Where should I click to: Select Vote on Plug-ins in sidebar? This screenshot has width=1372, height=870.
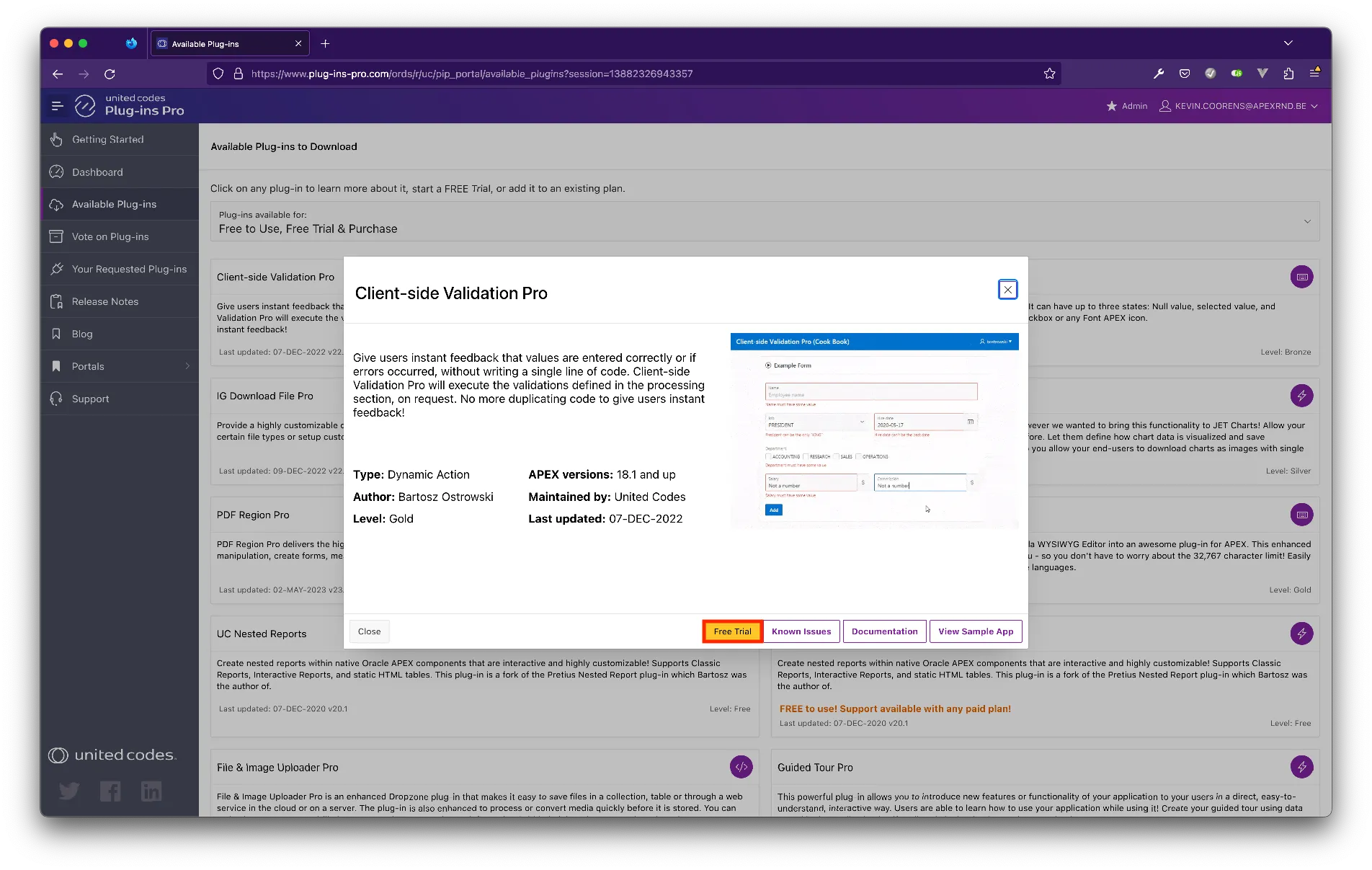[110, 236]
